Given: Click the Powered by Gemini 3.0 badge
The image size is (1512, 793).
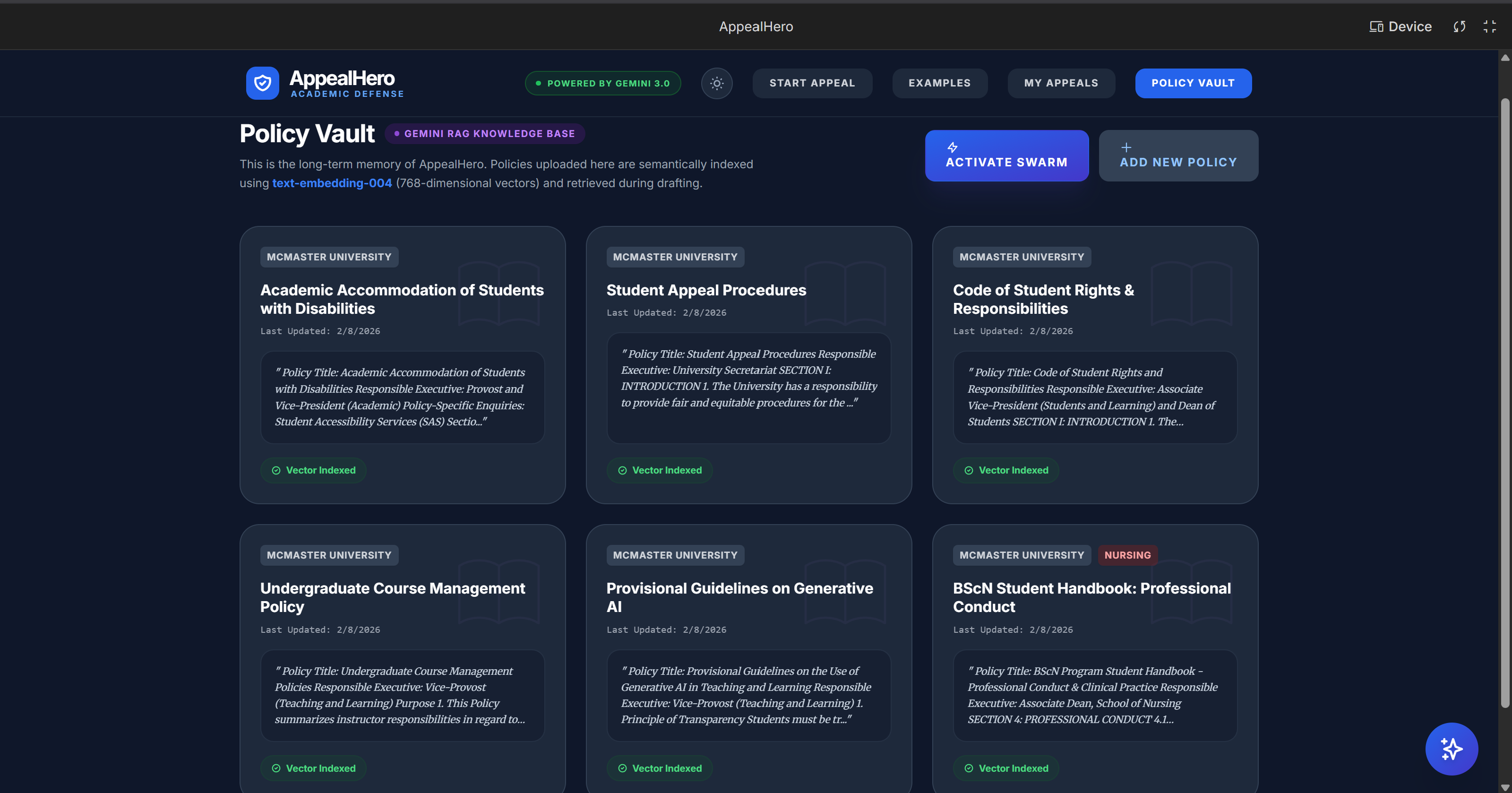Looking at the screenshot, I should click(602, 83).
